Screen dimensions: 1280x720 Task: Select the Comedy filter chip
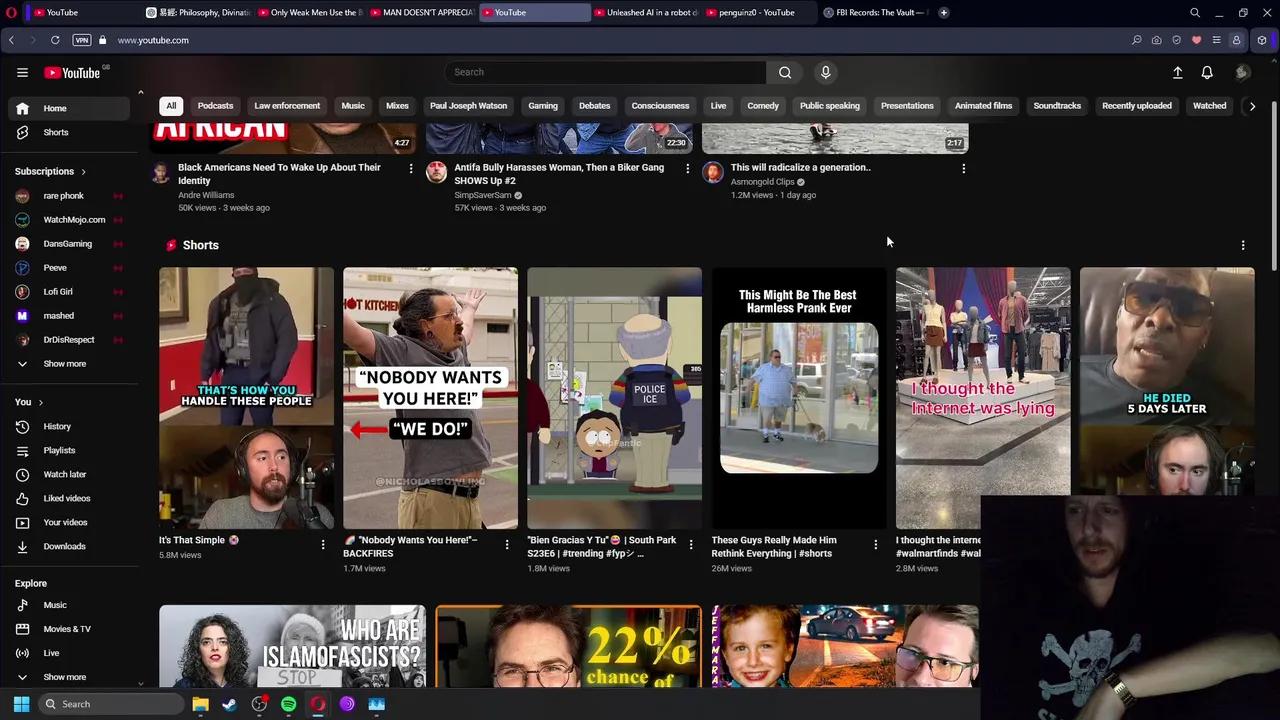[x=763, y=106]
